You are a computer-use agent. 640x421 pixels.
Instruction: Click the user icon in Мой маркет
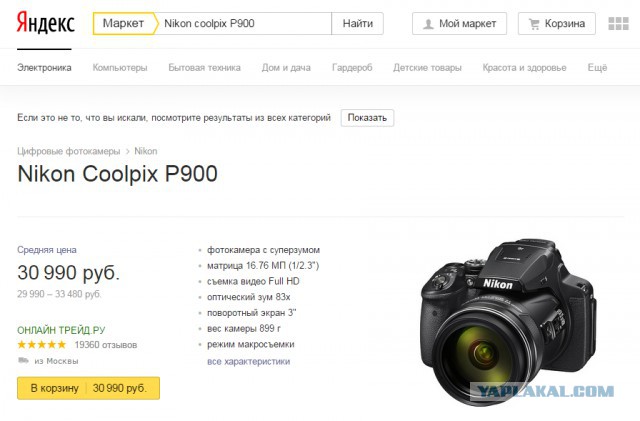coord(428,24)
